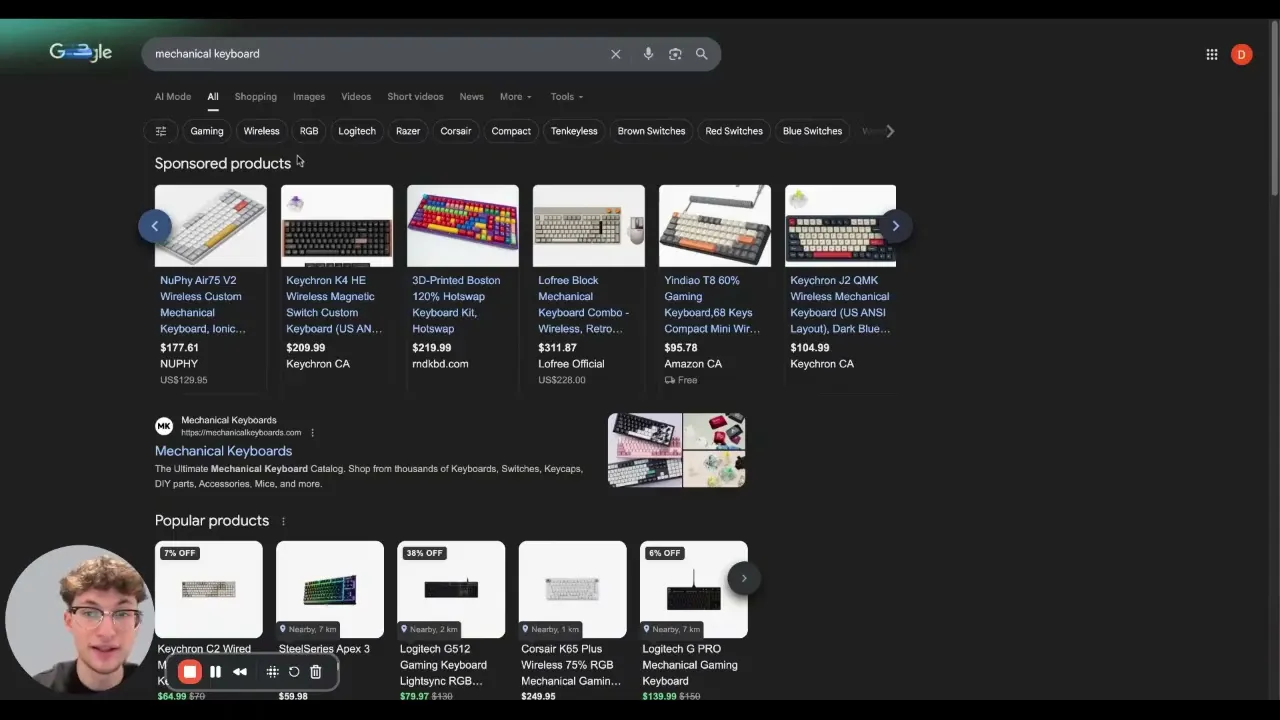Open the SteelSeries Apex 3 product card
This screenshot has width=1280, height=720.
[330, 620]
